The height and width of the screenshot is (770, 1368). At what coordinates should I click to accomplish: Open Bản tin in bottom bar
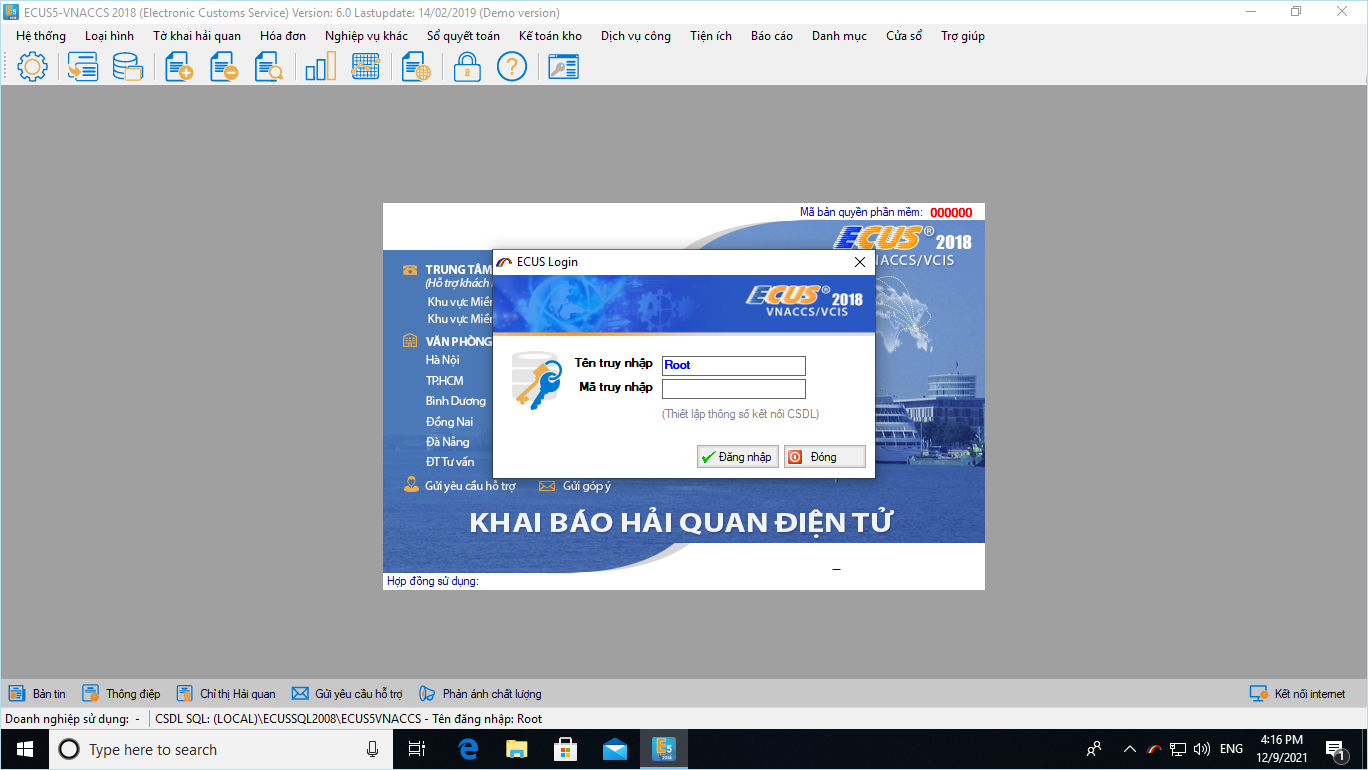[37, 694]
